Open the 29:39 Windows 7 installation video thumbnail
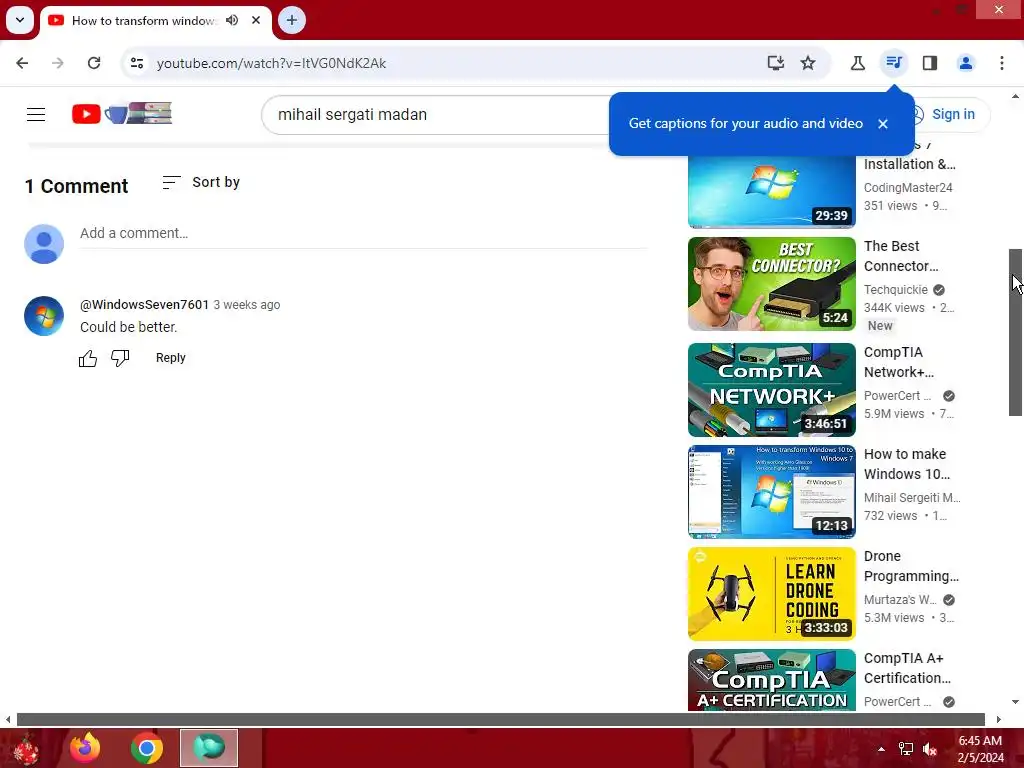The image size is (1024, 768). click(x=771, y=190)
